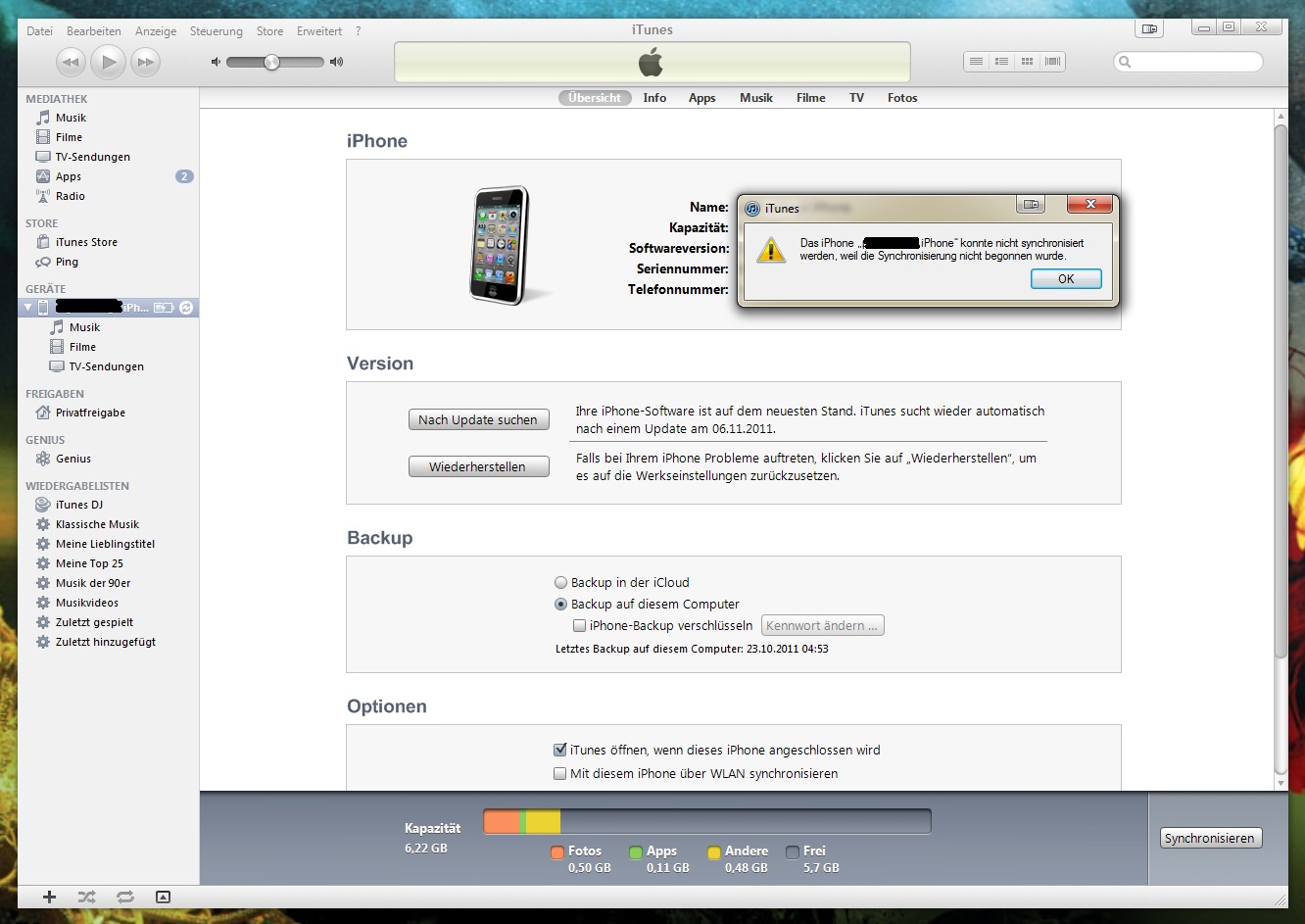Click the yellow Andere capacity swatch
The width and height of the screenshot is (1305, 924).
[x=714, y=852]
